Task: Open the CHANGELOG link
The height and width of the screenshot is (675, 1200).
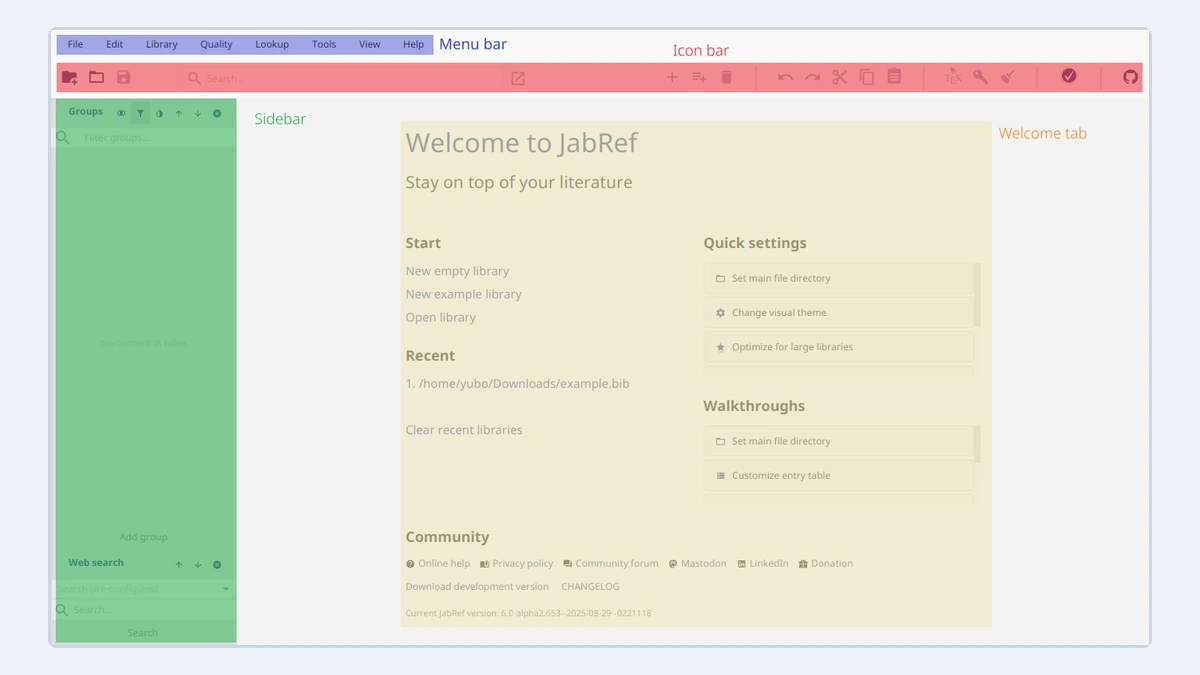Action: (590, 587)
